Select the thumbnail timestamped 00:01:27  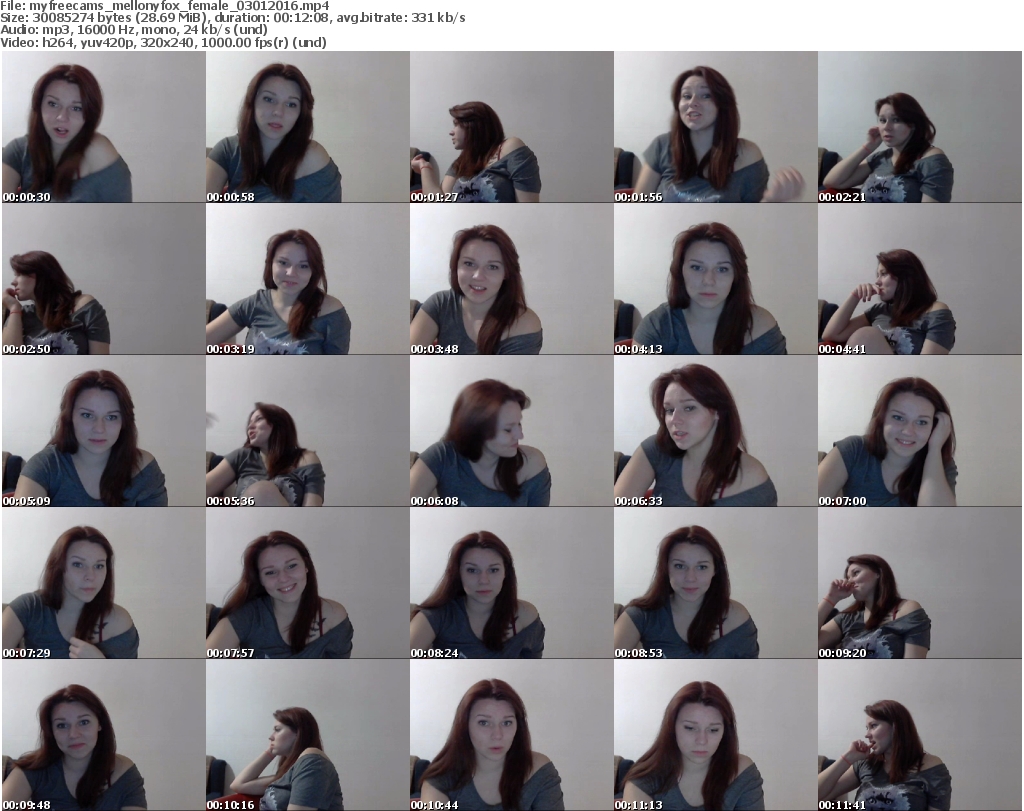(x=511, y=127)
